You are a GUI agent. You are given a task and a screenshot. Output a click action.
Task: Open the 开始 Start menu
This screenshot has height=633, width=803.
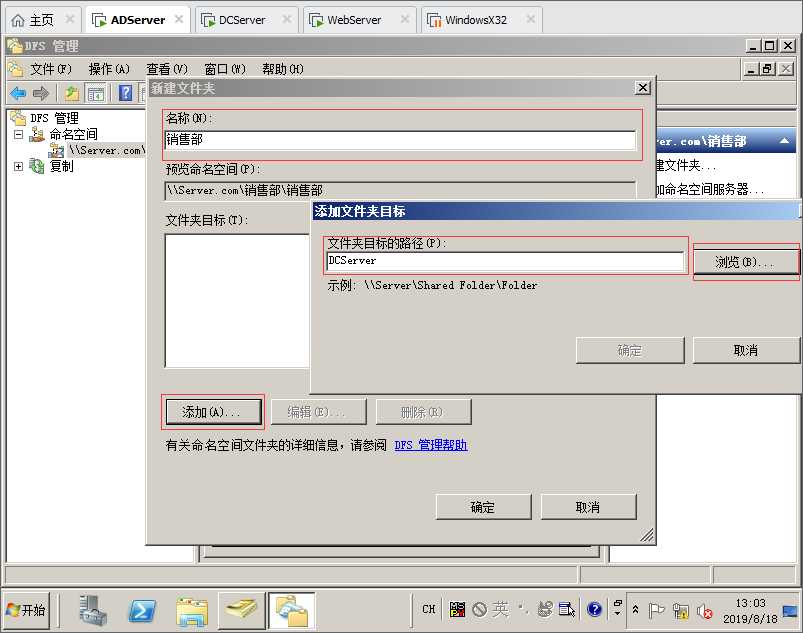point(27,610)
